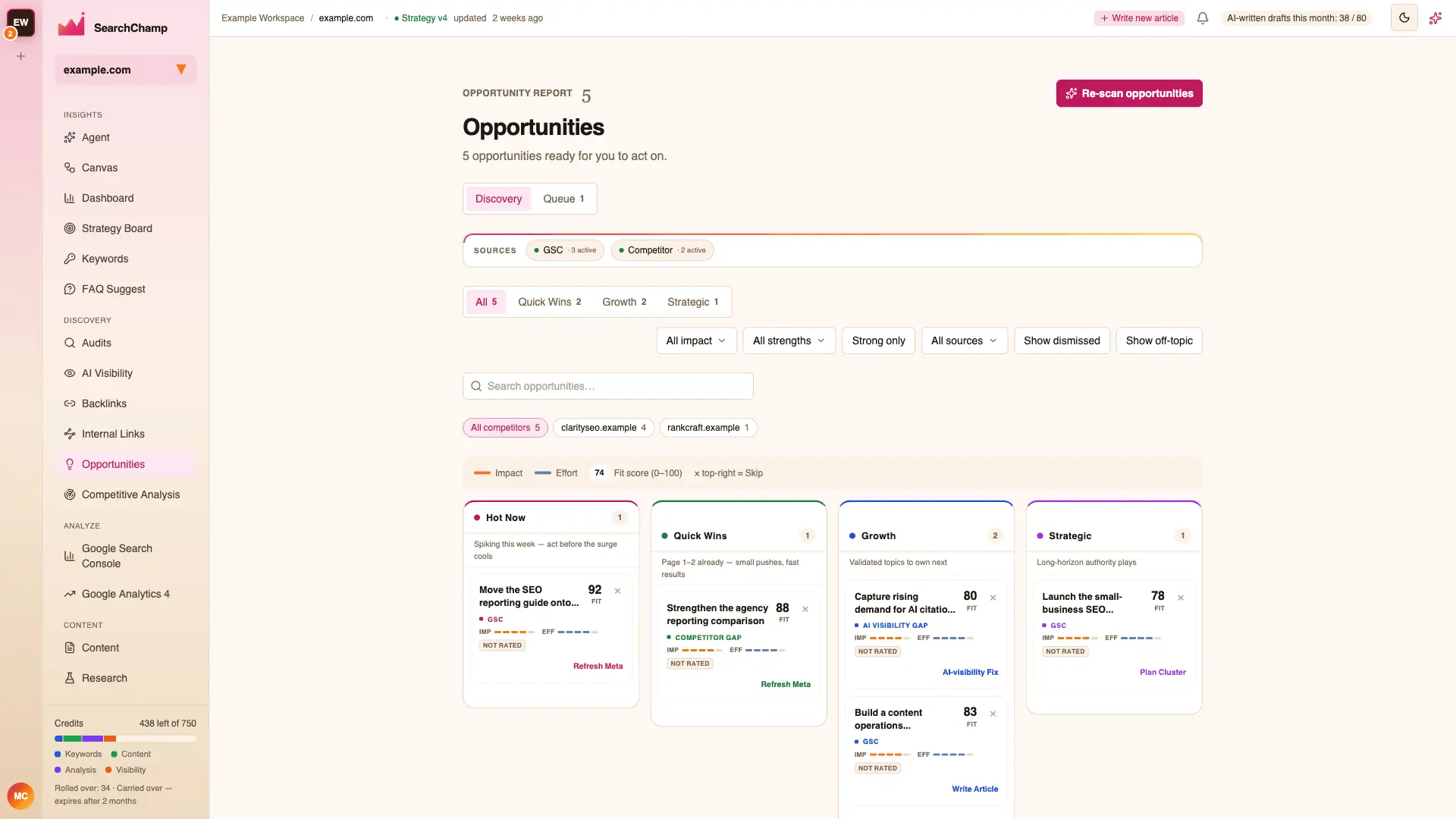This screenshot has width=1456, height=819.
Task: Switch to the Queue tab
Action: (x=563, y=199)
